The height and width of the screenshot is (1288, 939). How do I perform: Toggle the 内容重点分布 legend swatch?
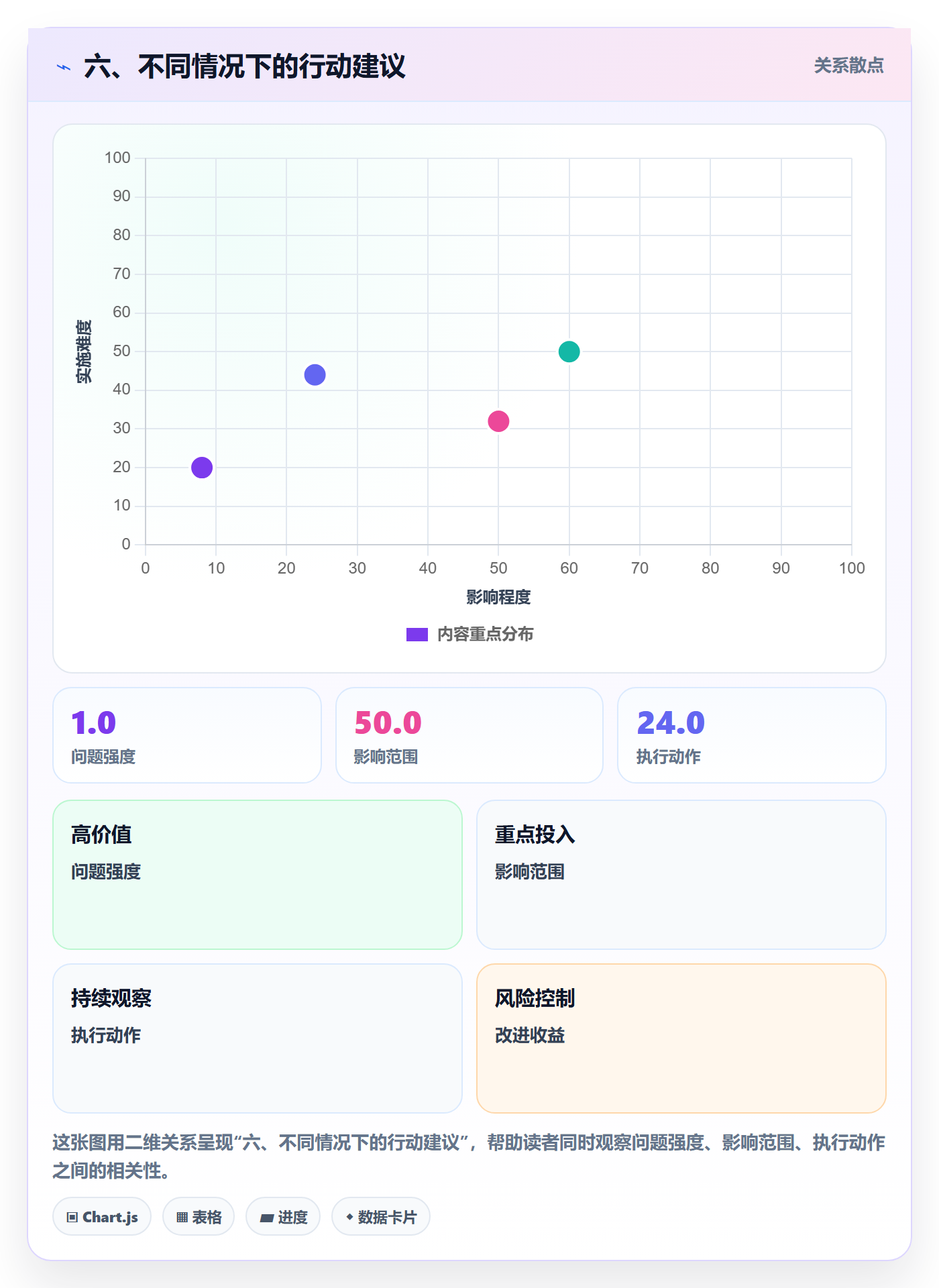pos(417,635)
